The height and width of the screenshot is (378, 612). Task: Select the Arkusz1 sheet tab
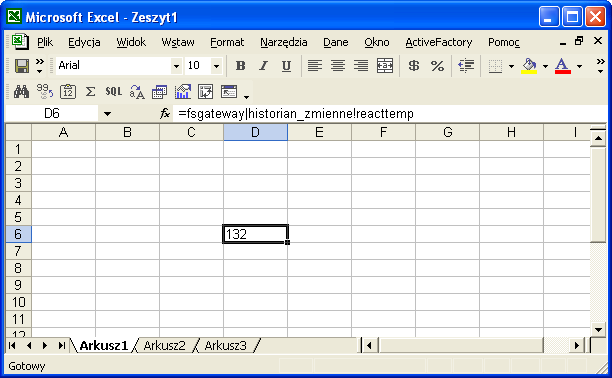tap(104, 346)
